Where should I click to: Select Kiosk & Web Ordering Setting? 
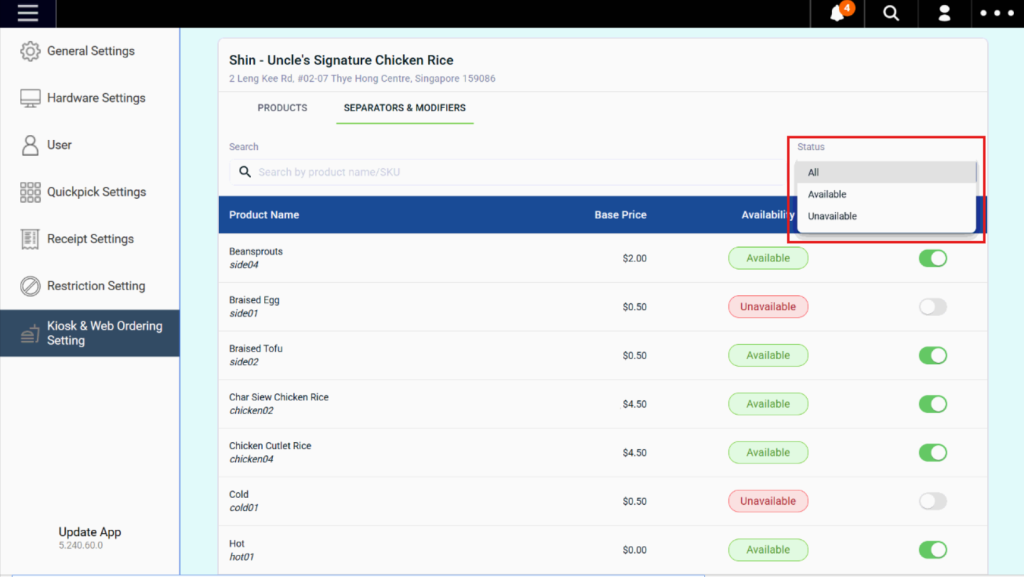pos(90,333)
